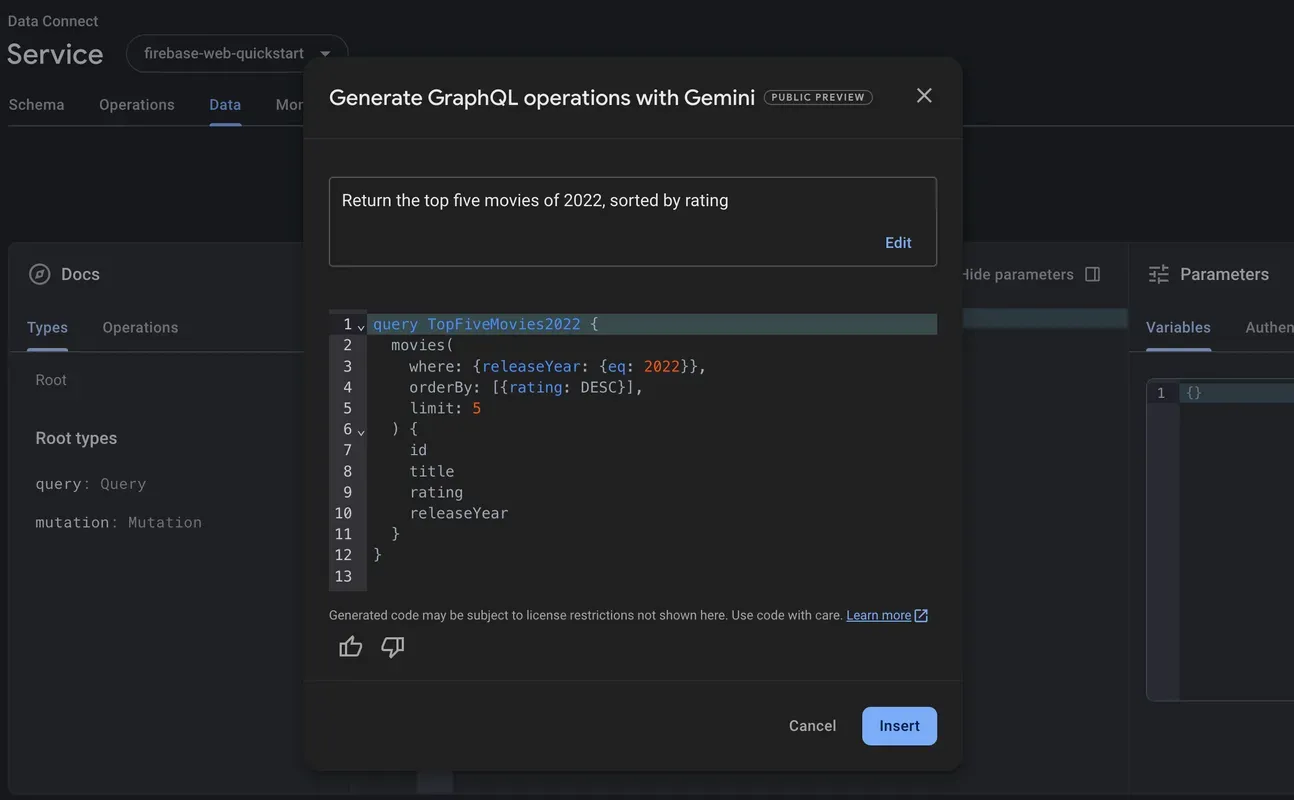This screenshot has width=1294, height=800.
Task: Give thumbs up feedback on generated code
Action: [x=350, y=647]
